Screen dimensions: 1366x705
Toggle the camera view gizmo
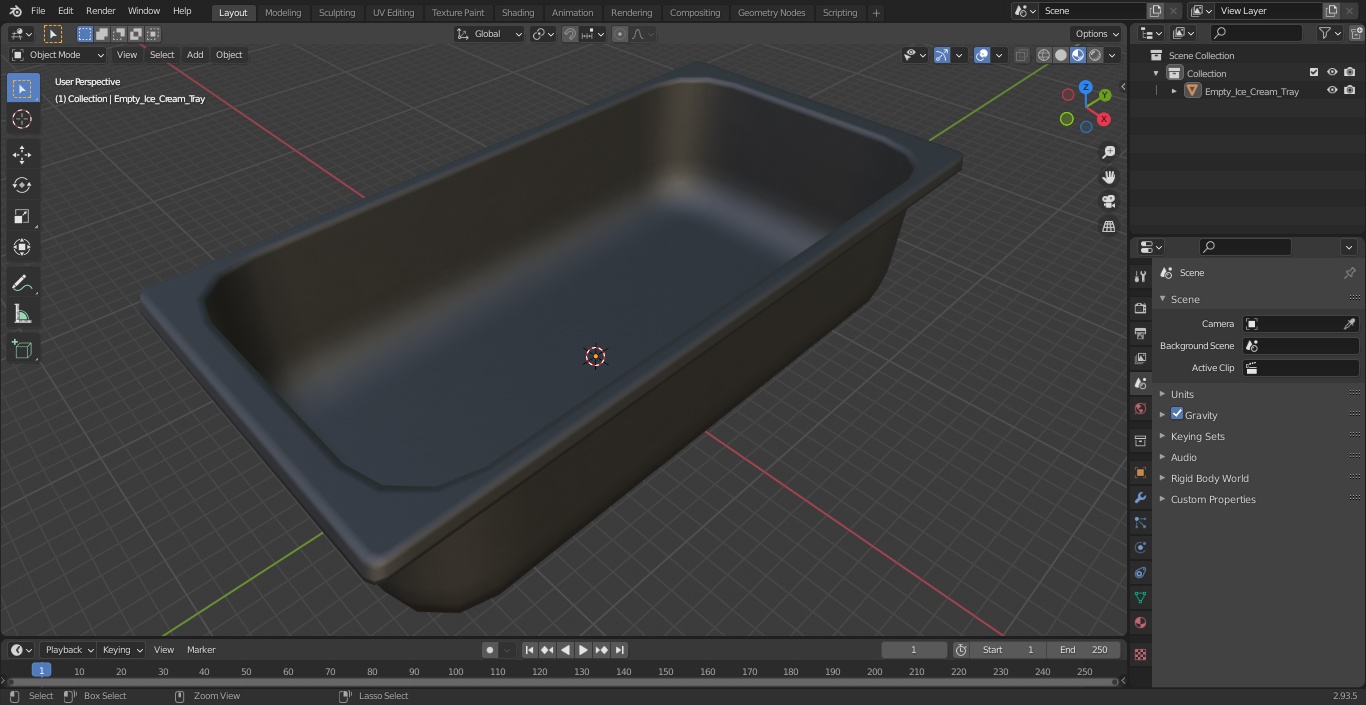pyautogui.click(x=1108, y=201)
